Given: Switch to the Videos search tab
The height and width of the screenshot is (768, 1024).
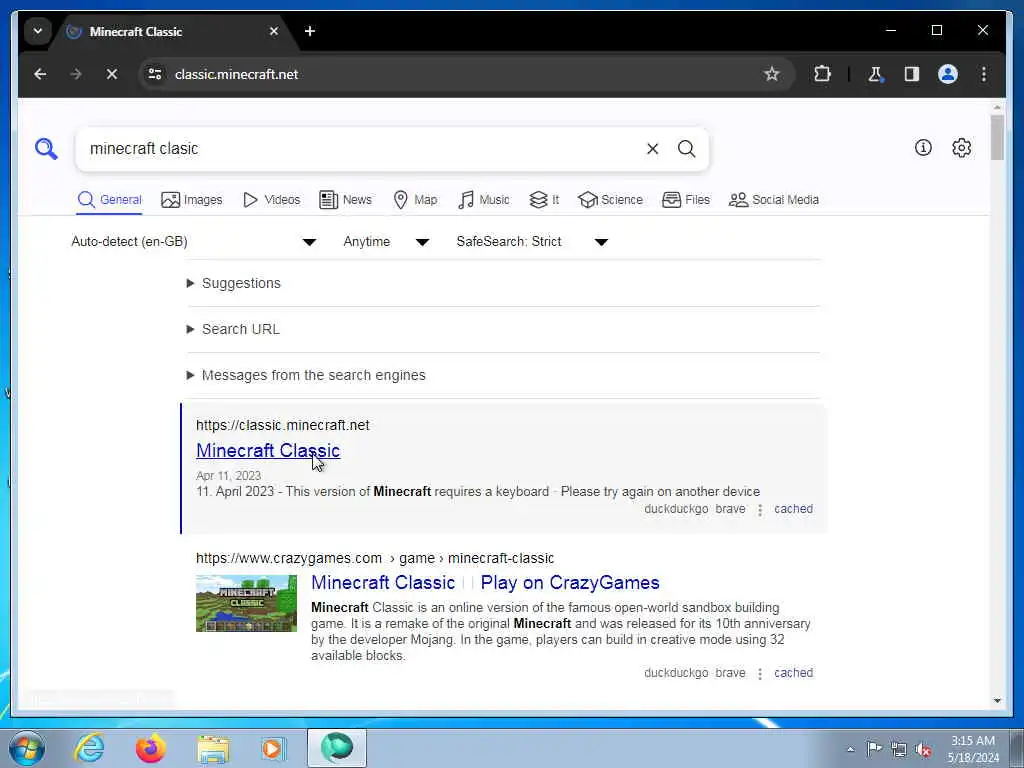Looking at the screenshot, I should pos(271,200).
